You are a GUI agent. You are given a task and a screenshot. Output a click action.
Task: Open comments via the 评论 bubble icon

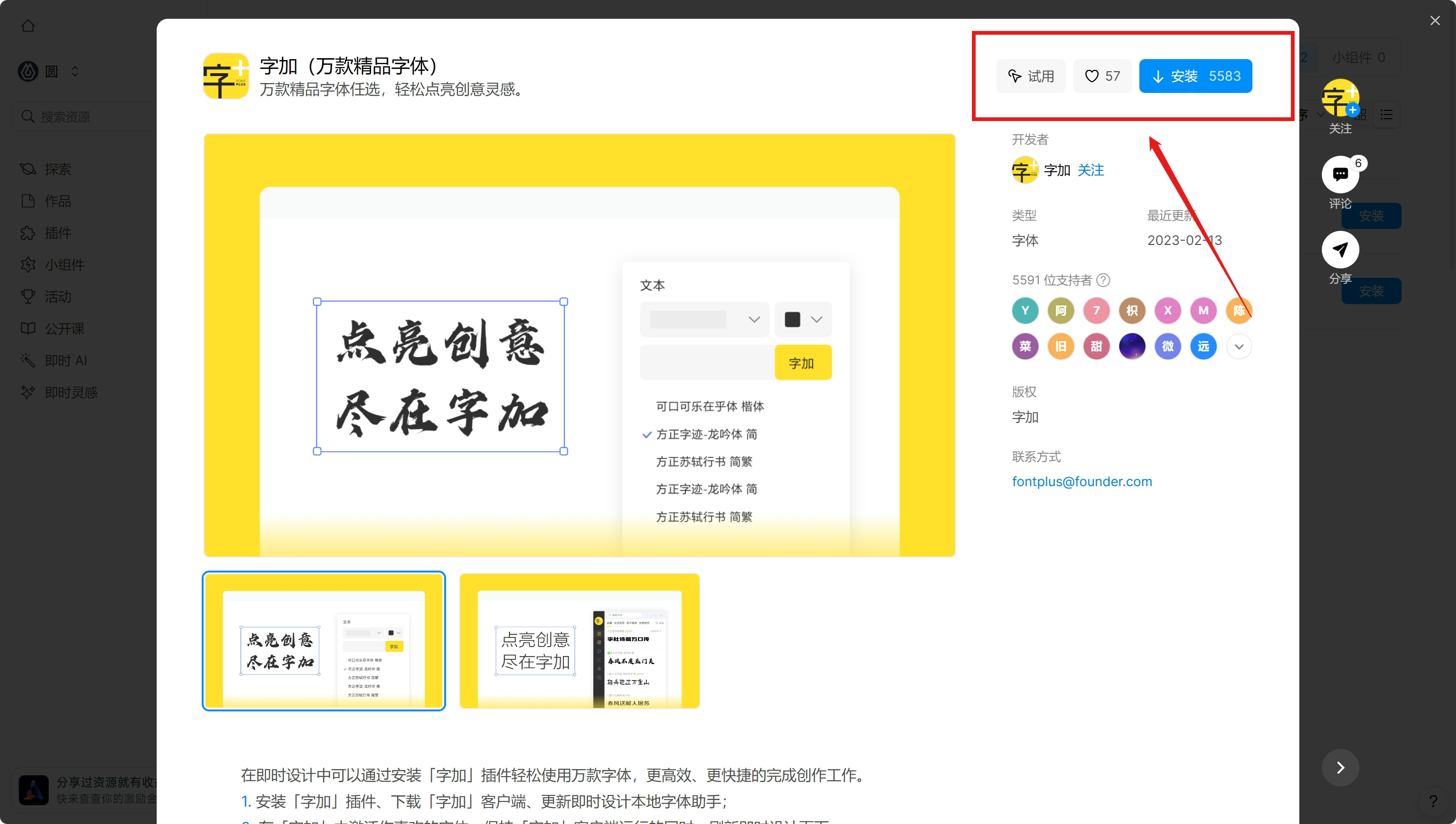(x=1340, y=174)
